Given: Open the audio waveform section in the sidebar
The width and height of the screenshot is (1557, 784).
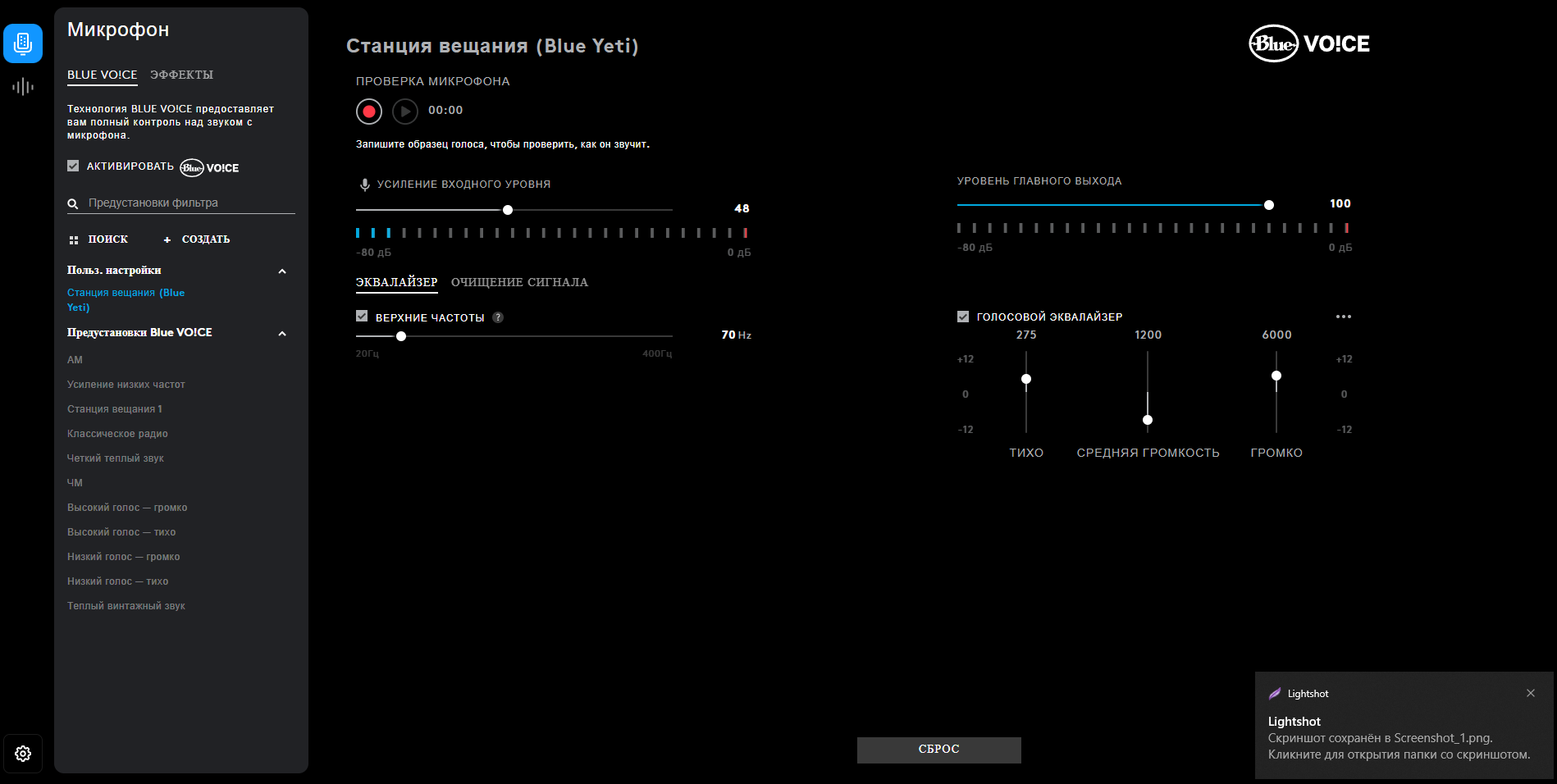Looking at the screenshot, I should pyautogui.click(x=23, y=86).
